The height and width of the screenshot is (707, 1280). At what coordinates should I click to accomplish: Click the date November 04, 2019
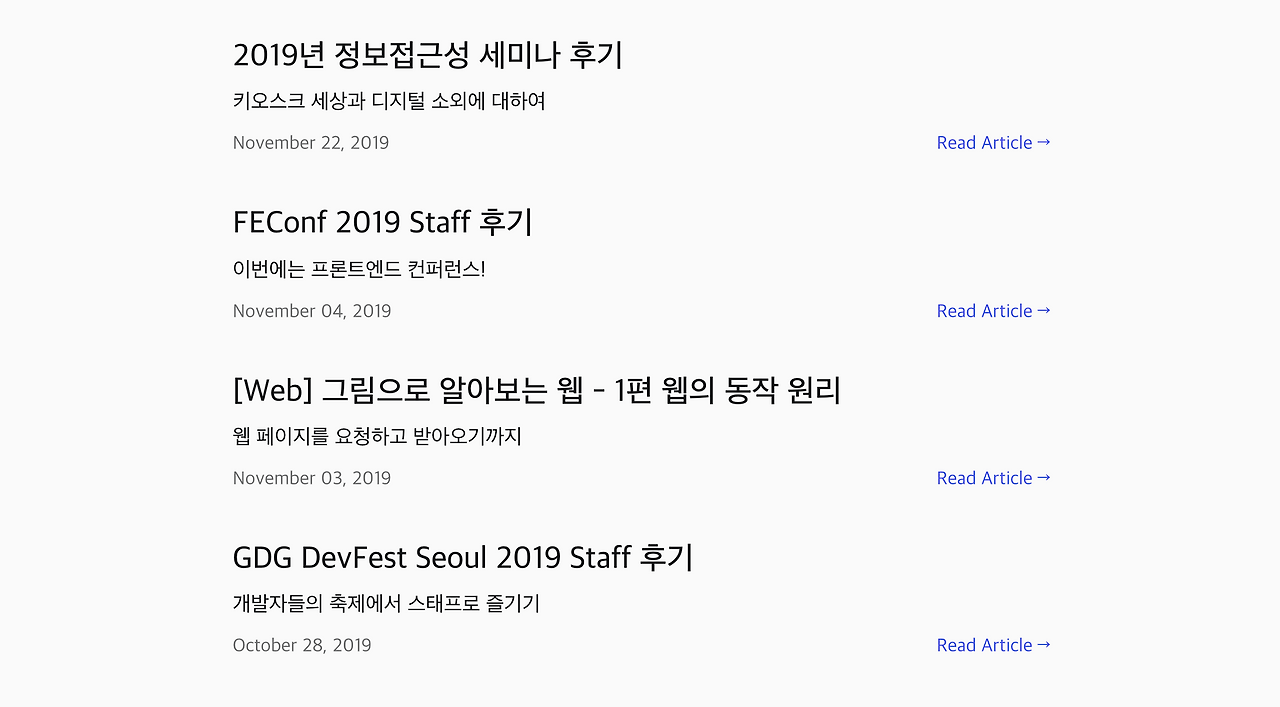pos(312,311)
